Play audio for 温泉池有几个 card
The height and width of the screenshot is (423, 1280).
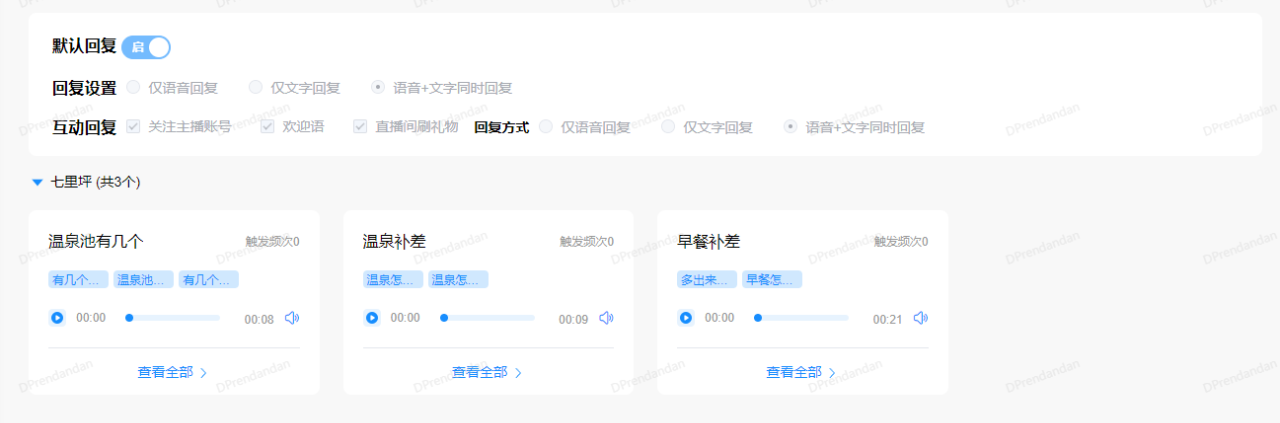point(57,318)
